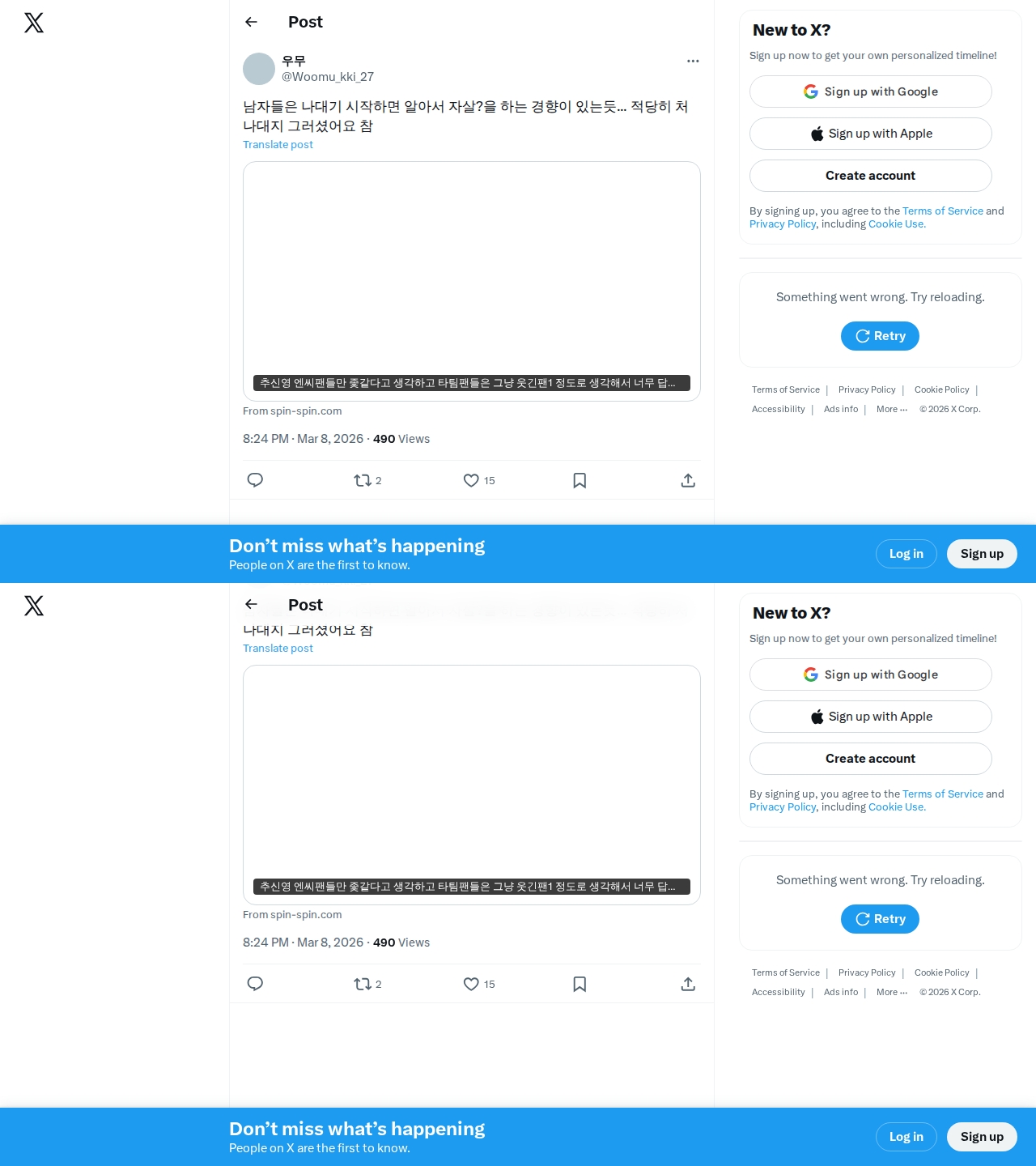Log in from the upper blue banner
Screen dimensions: 1036x1166
pyautogui.click(x=906, y=554)
